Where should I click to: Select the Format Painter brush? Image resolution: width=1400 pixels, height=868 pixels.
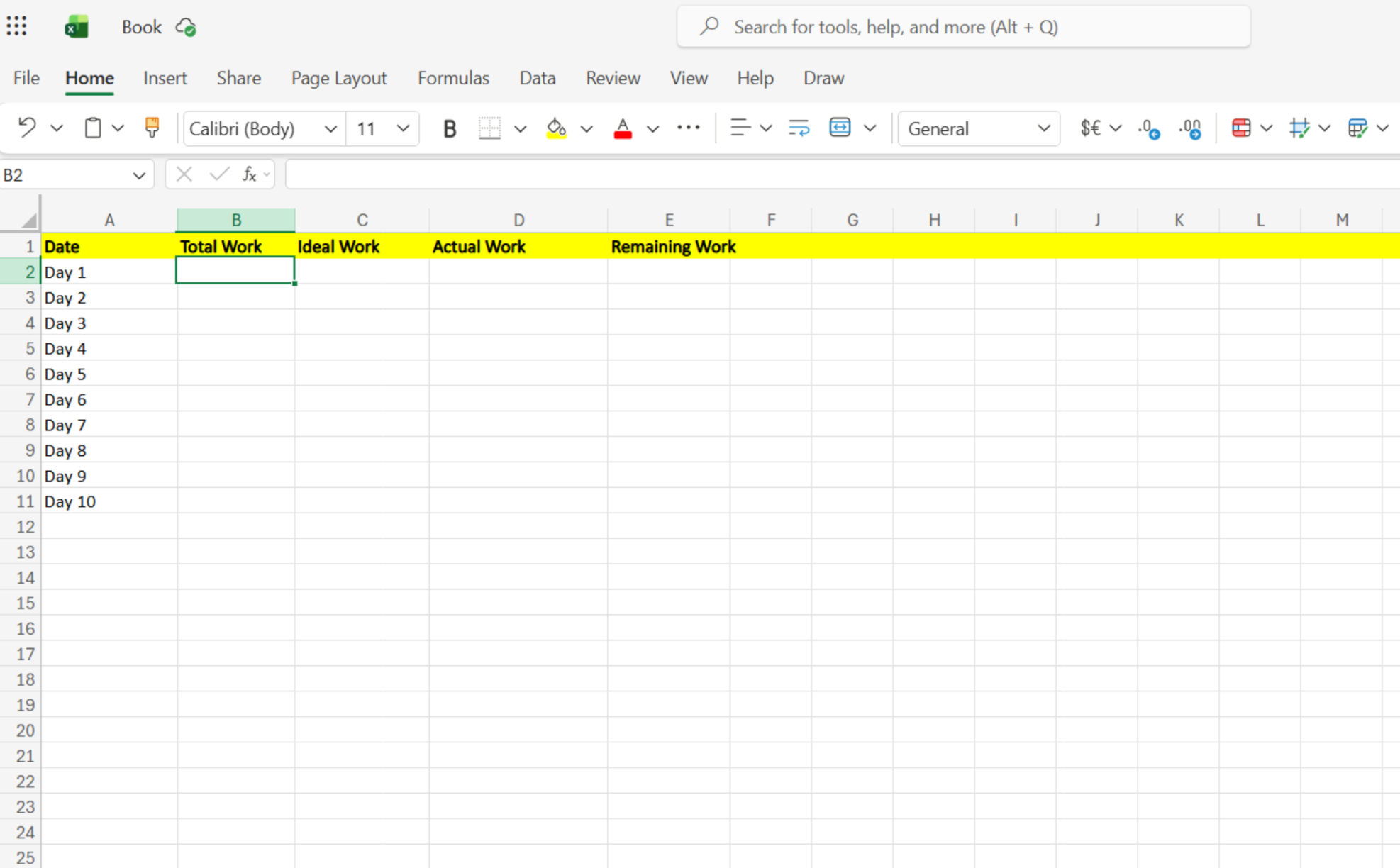tap(152, 128)
